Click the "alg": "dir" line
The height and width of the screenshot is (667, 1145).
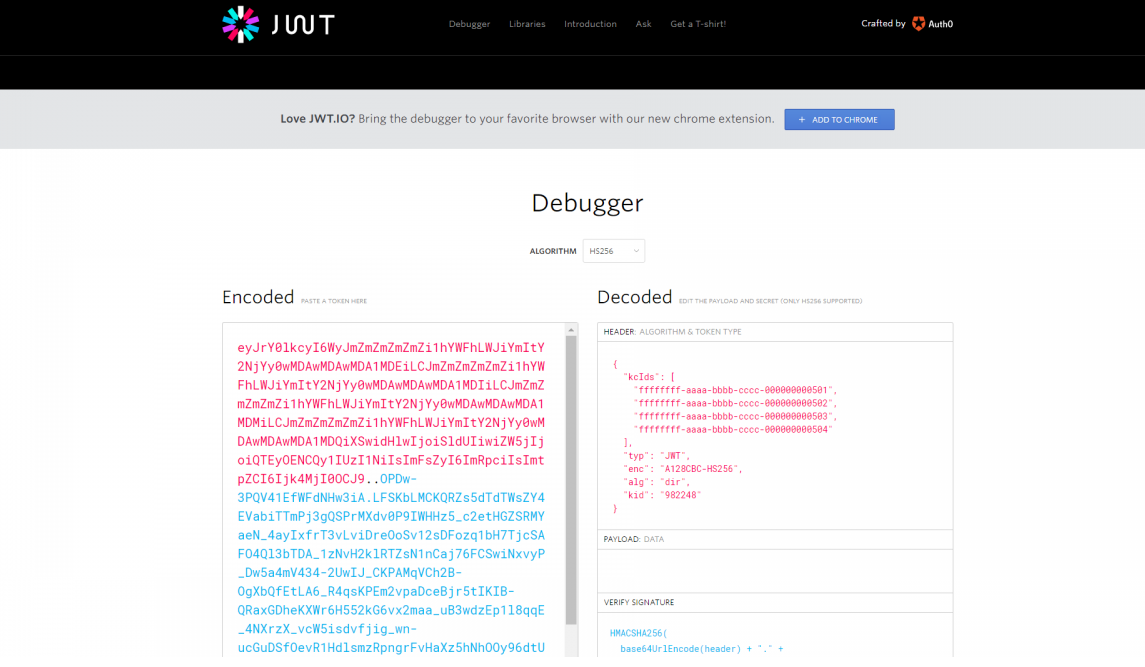pyautogui.click(x=656, y=482)
